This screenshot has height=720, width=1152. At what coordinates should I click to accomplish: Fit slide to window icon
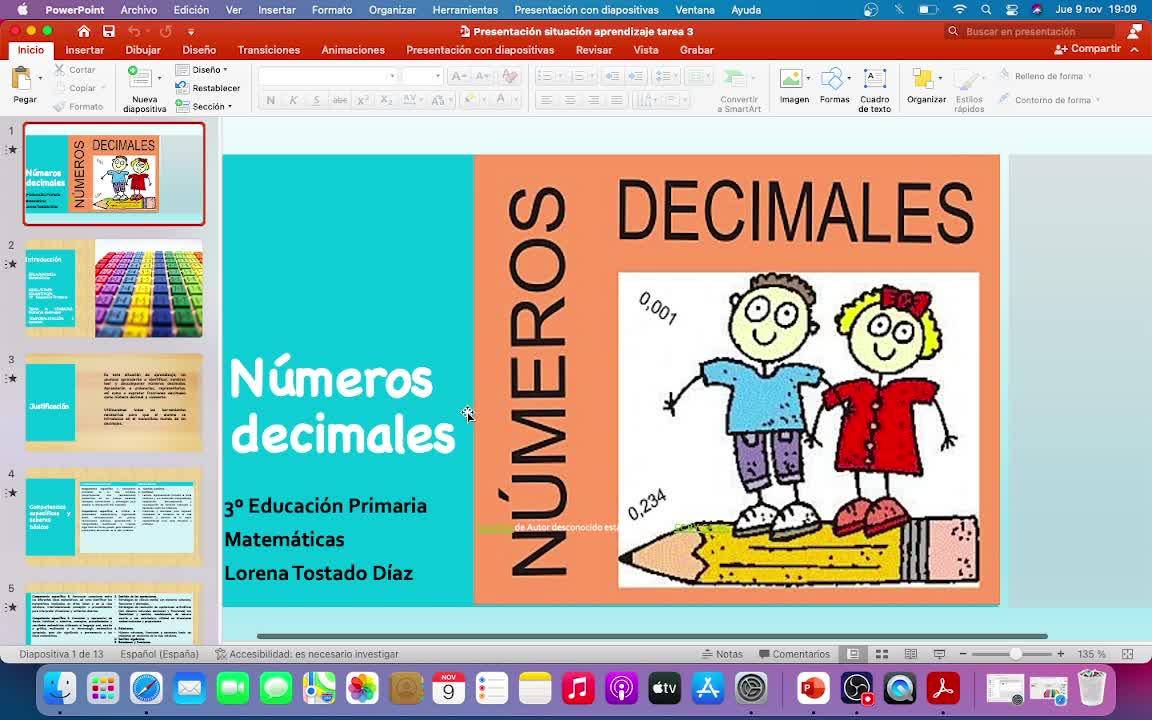(1127, 654)
